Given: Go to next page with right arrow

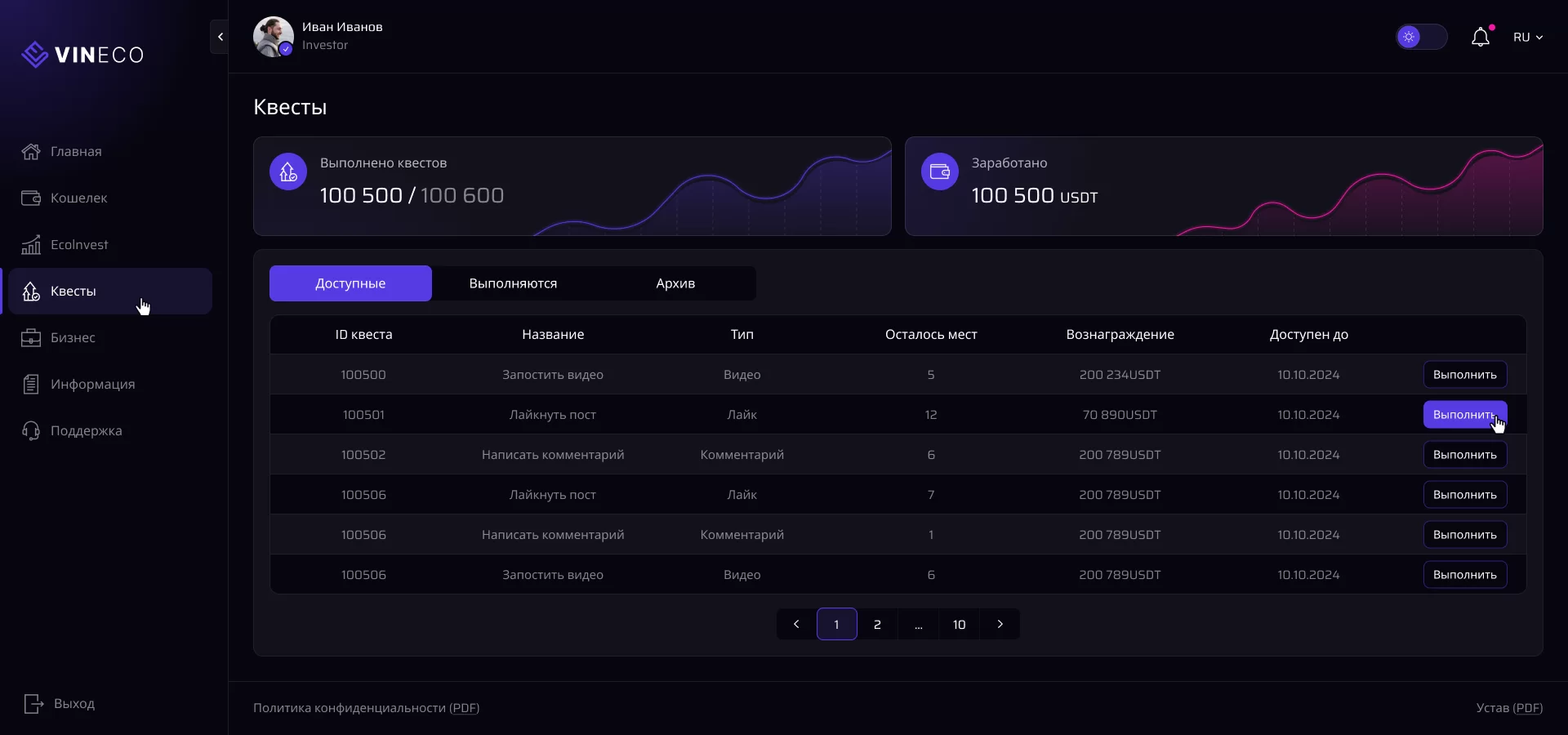Looking at the screenshot, I should pos(1000,625).
